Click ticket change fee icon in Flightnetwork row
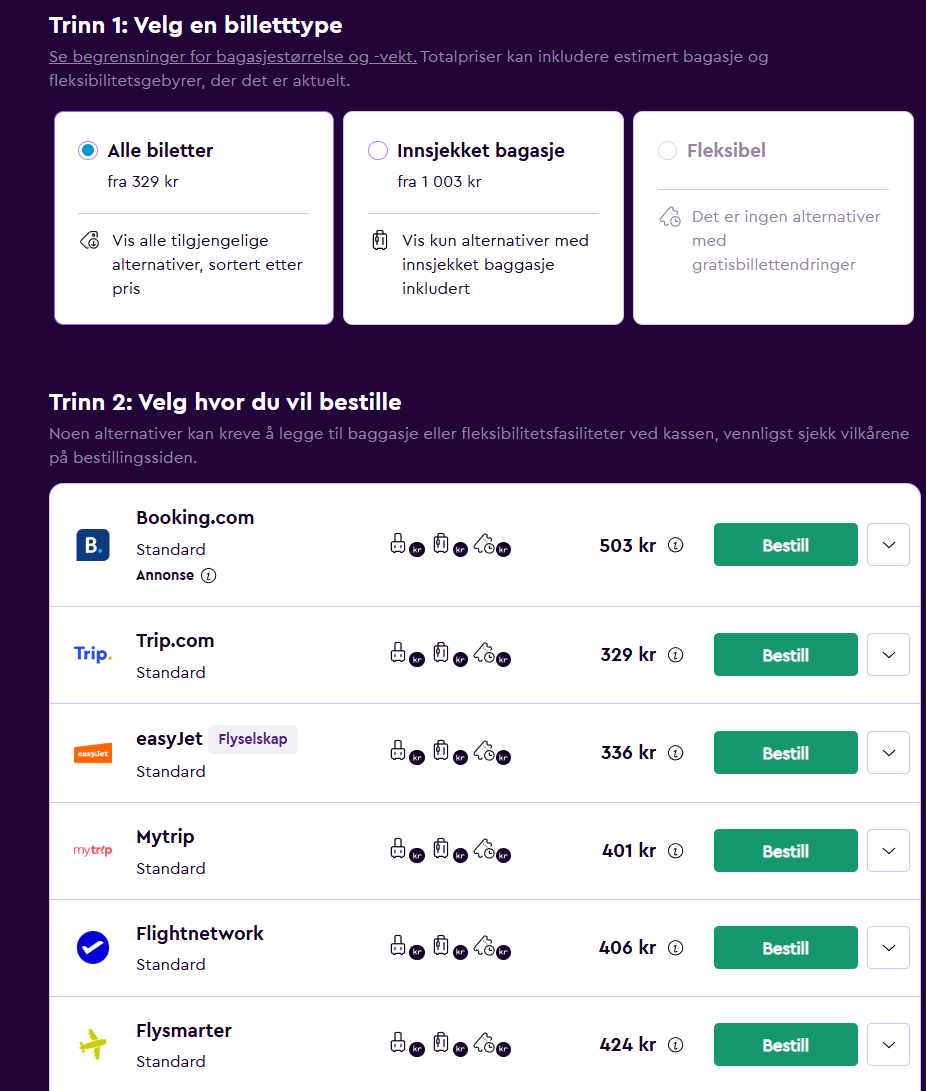This screenshot has height=1091, width=926. click(x=489, y=947)
